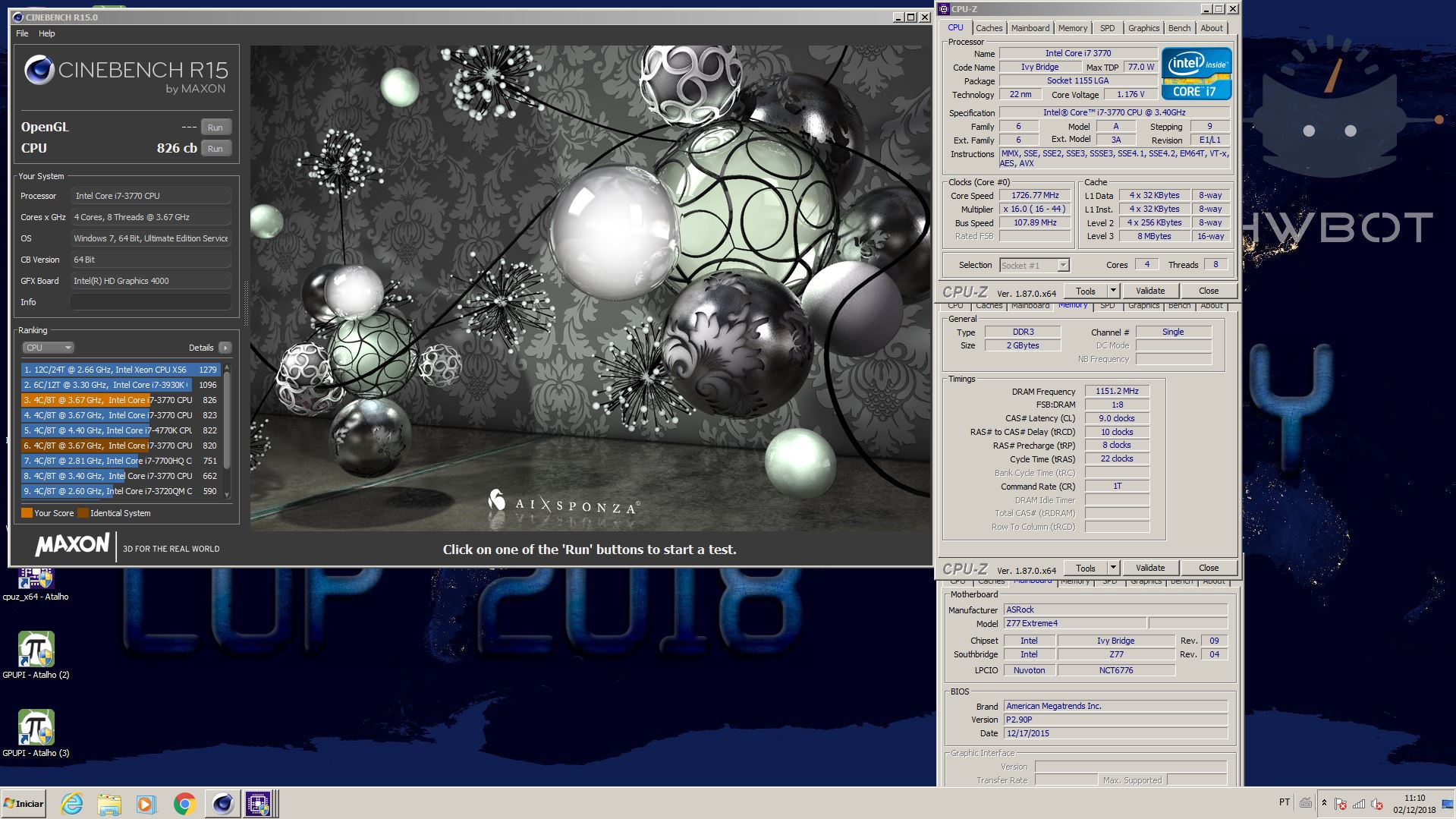This screenshot has width=1456, height=819.
Task: Click the on-screen keyboard tray icon
Action: [1306, 802]
